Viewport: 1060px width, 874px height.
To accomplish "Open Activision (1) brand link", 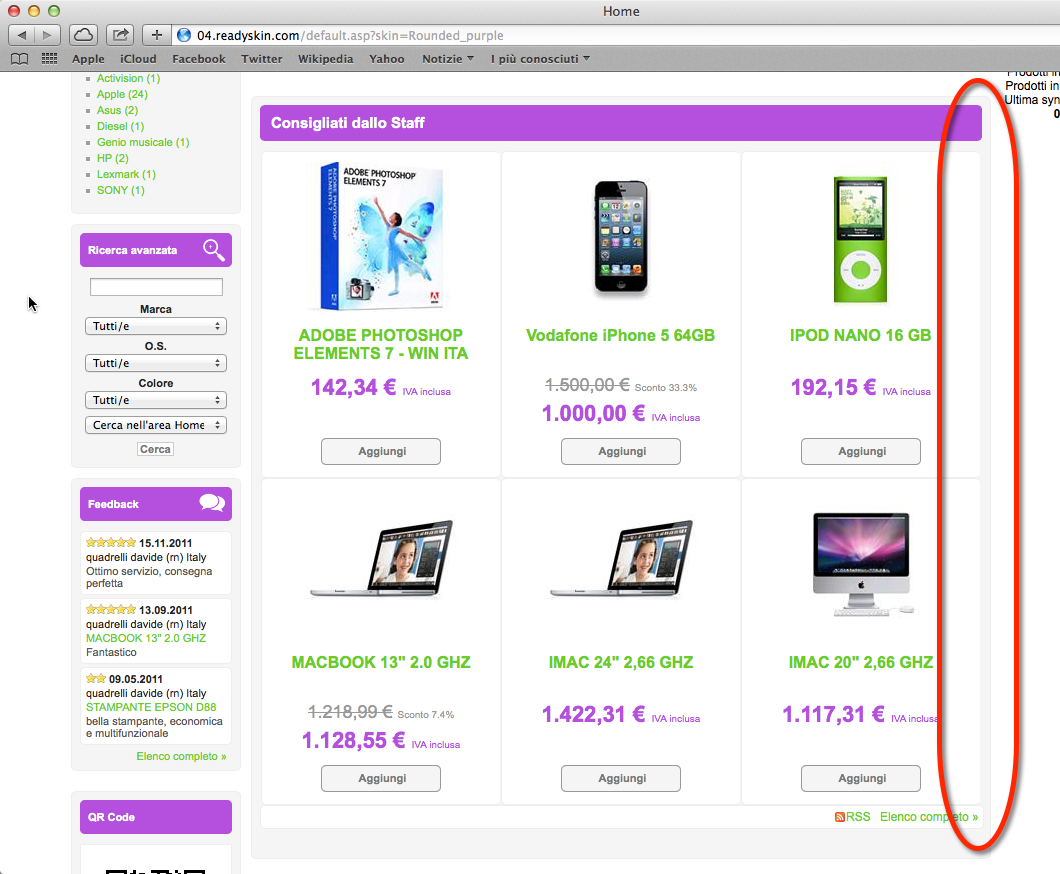I will pos(128,78).
